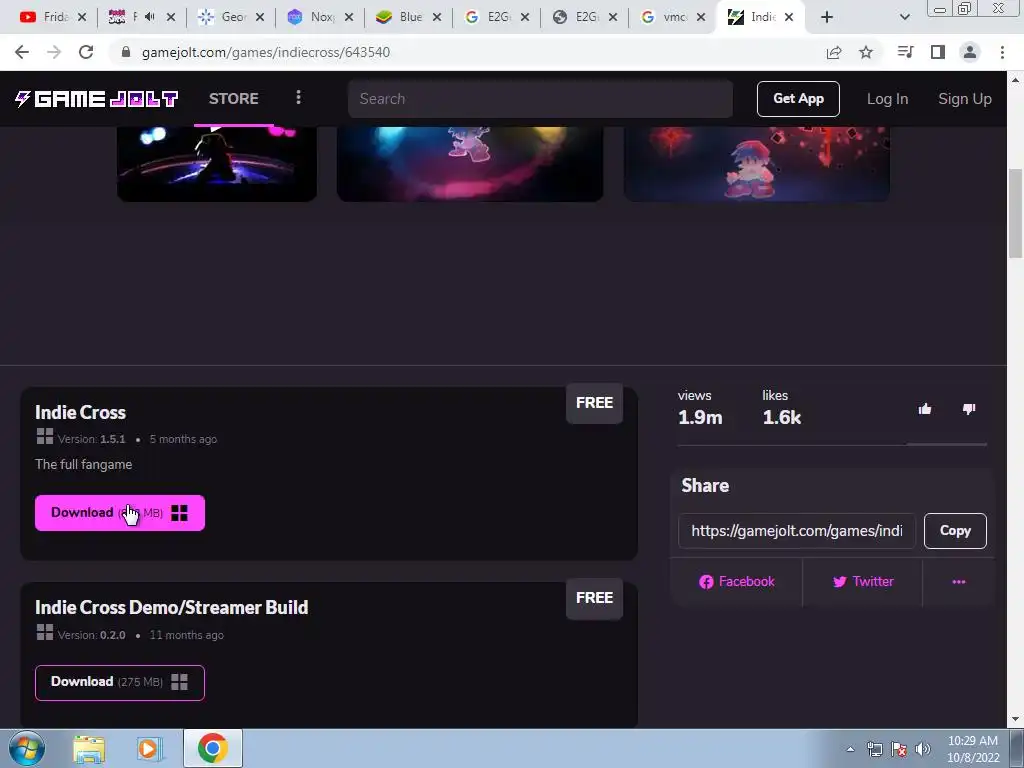The width and height of the screenshot is (1024, 768).
Task: Open the STORE section
Action: tap(234, 99)
